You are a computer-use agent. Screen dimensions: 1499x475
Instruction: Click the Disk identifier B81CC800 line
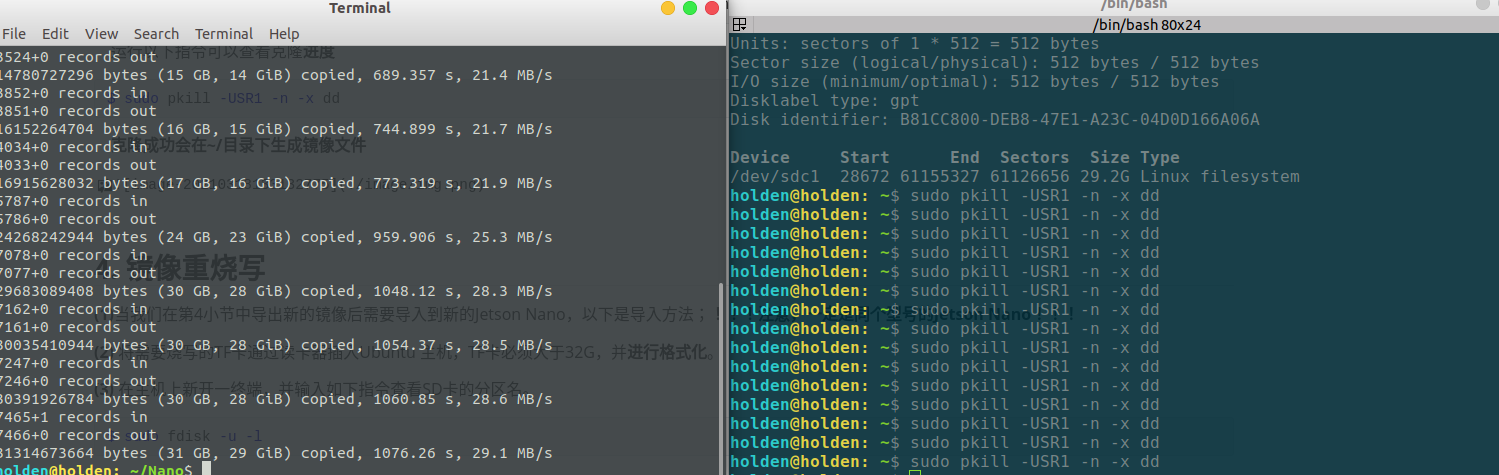[x=994, y=119]
